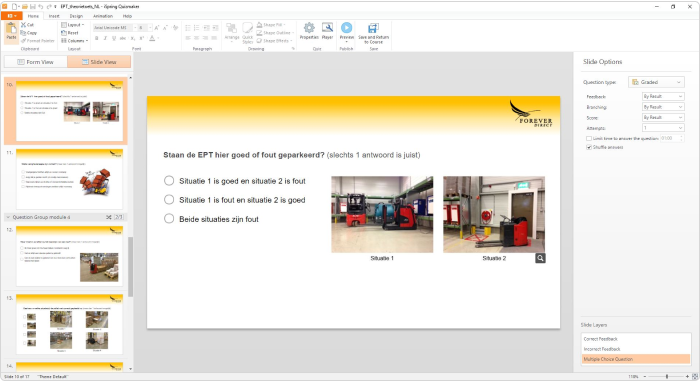Open the Score dropdown
Image resolution: width=700 pixels, height=381 pixels.
662,117
